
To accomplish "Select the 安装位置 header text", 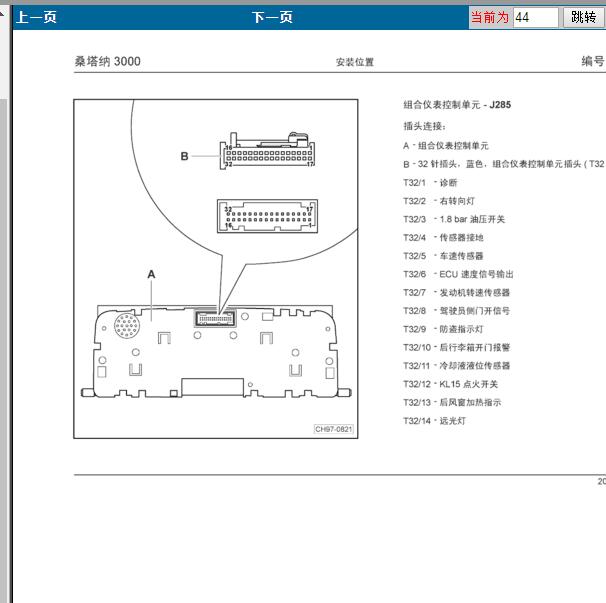I will tap(354, 62).
